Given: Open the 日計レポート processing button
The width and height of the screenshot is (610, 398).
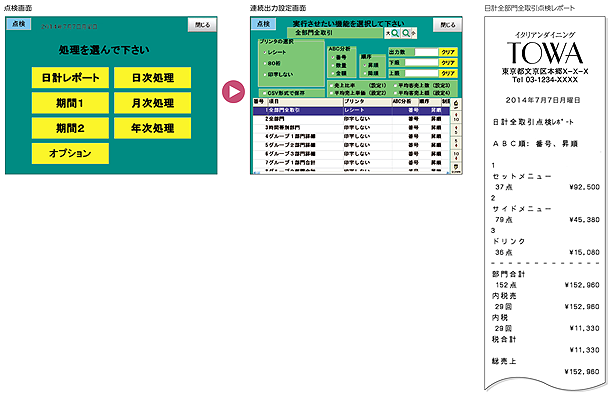Looking at the screenshot, I should pyautogui.click(x=70, y=77).
